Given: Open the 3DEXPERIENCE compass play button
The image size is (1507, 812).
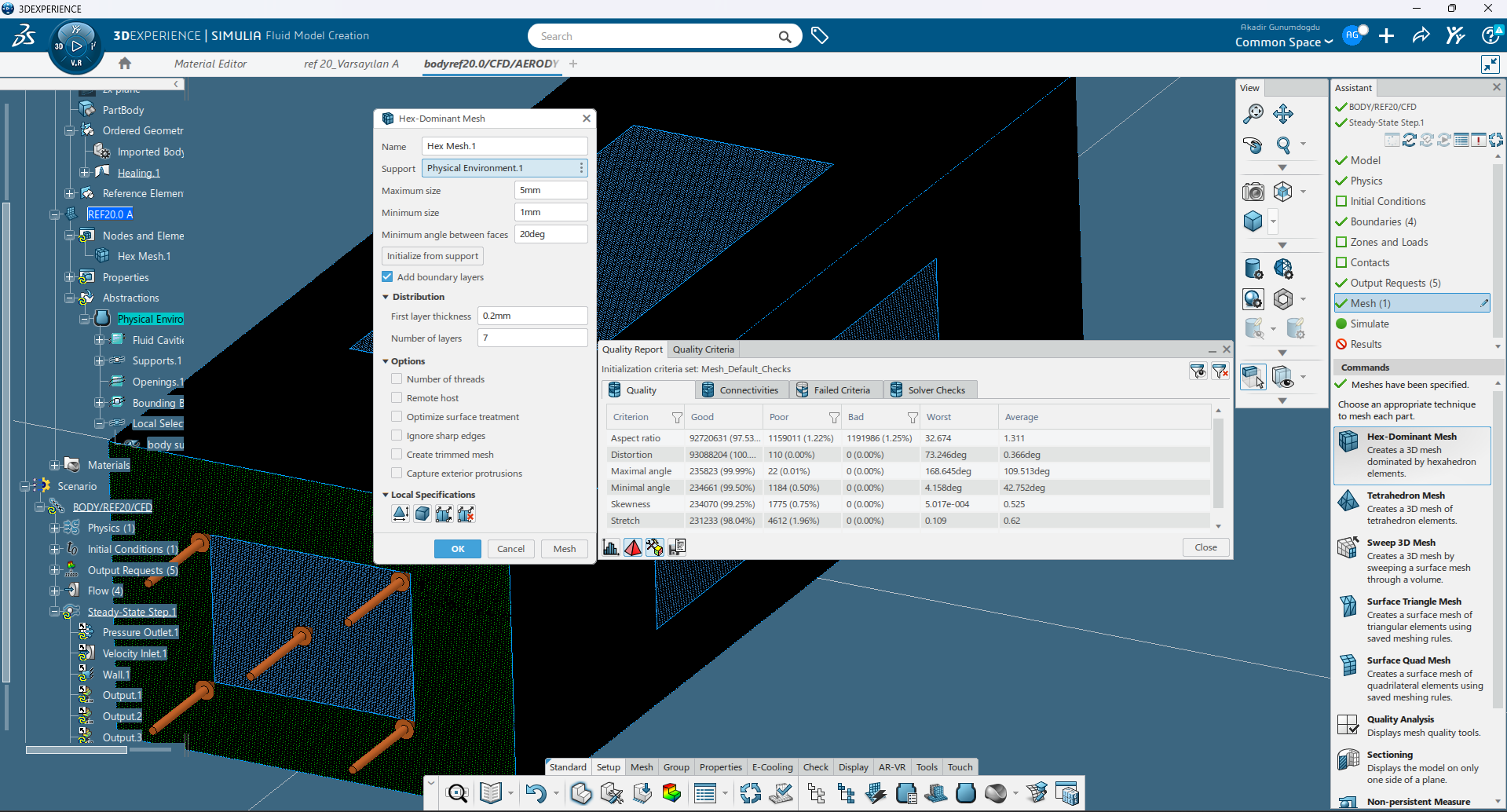Looking at the screenshot, I should click(76, 46).
